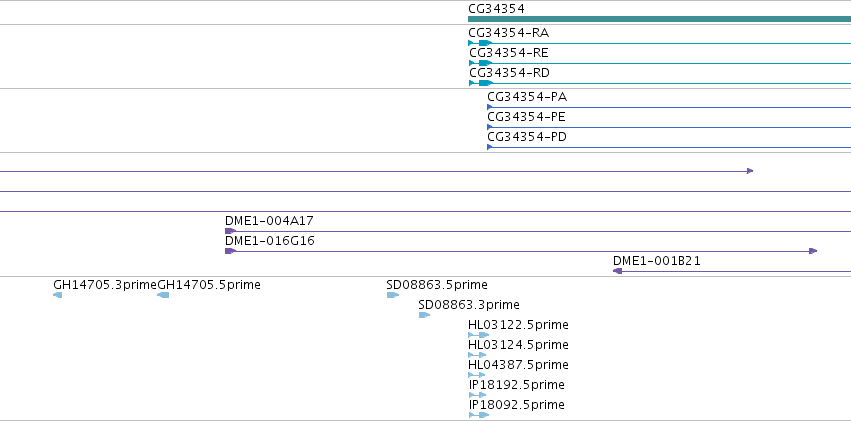
Task: Click the GH14705.5prime label
Action: 209,285
